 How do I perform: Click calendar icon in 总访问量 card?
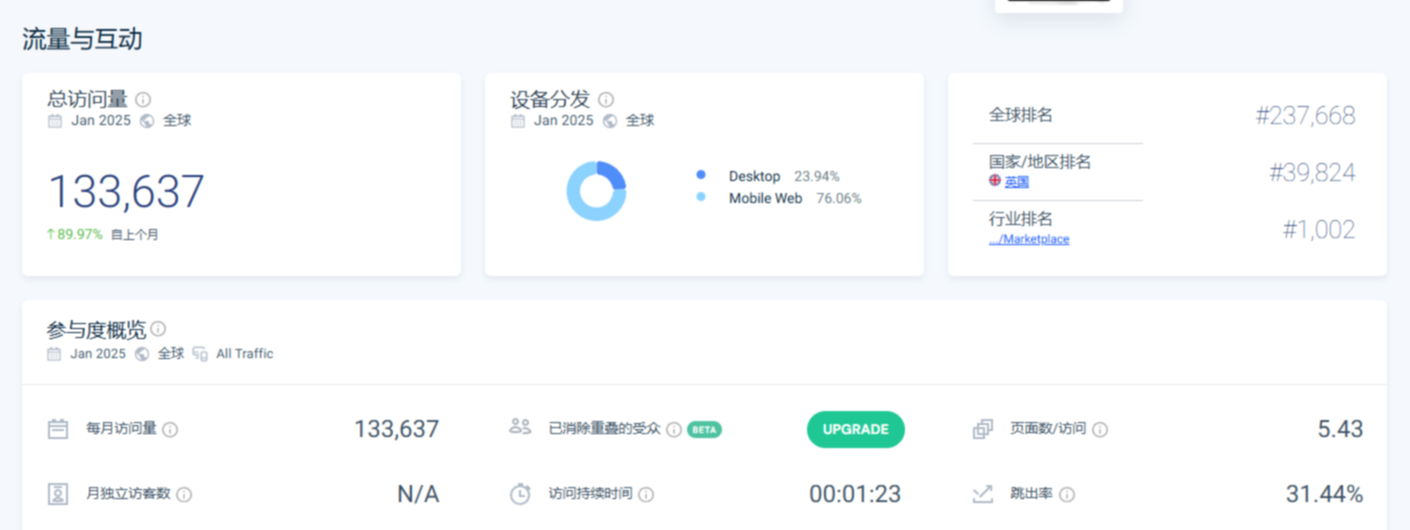55,121
